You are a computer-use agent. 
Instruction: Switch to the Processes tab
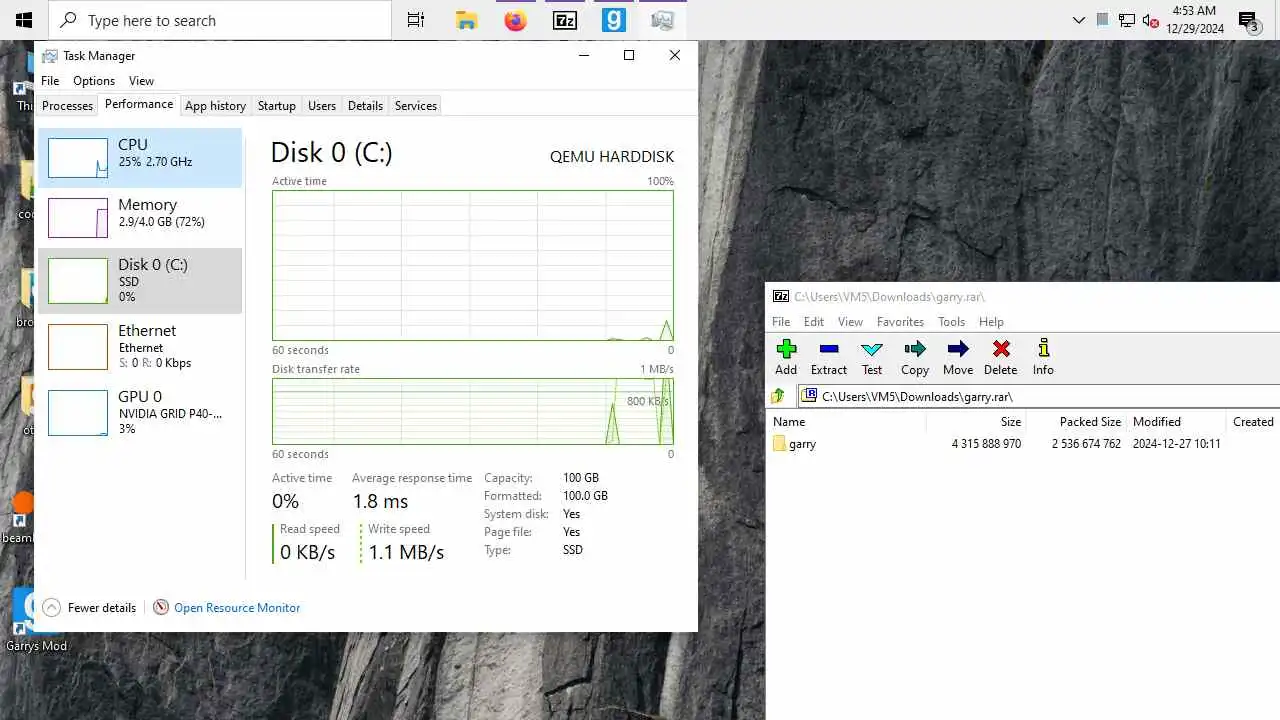click(x=67, y=106)
